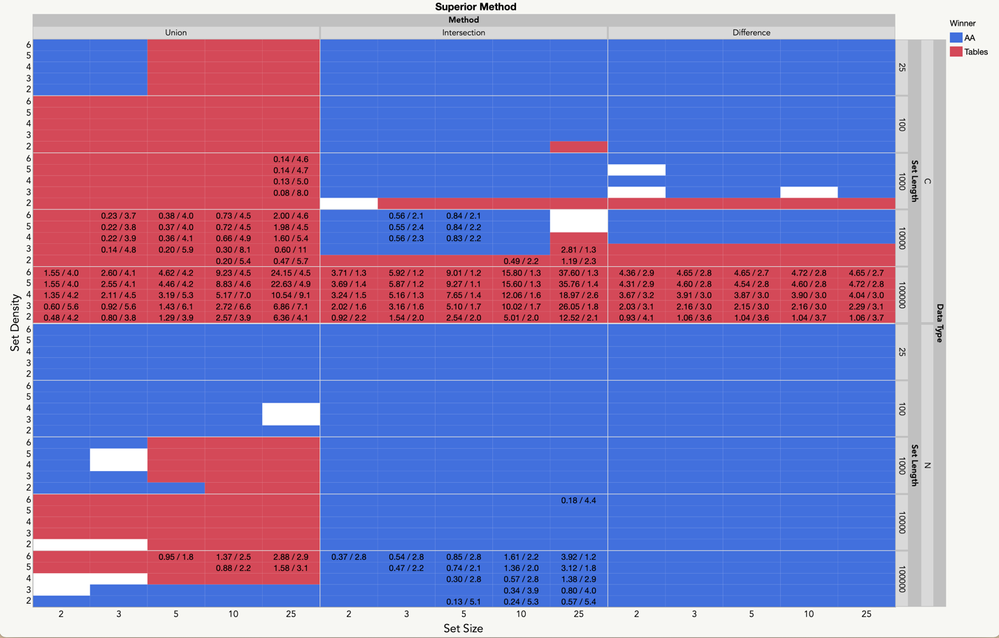This screenshot has width=999, height=638.
Task: Select the Method header bar
Action: click(x=464, y=20)
